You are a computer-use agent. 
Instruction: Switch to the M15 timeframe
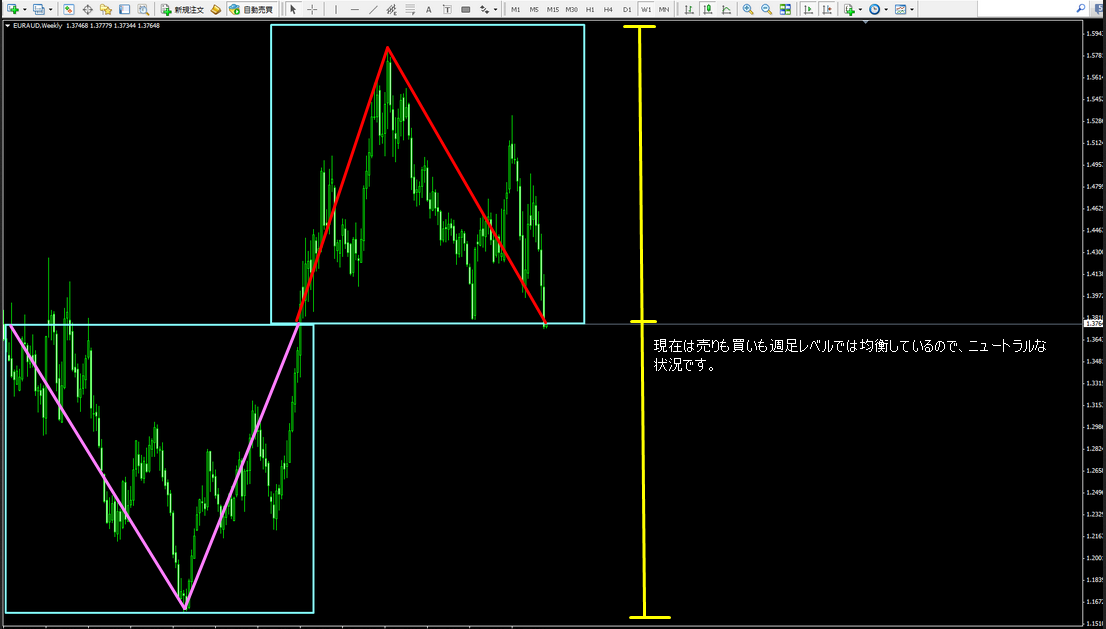(x=552, y=9)
